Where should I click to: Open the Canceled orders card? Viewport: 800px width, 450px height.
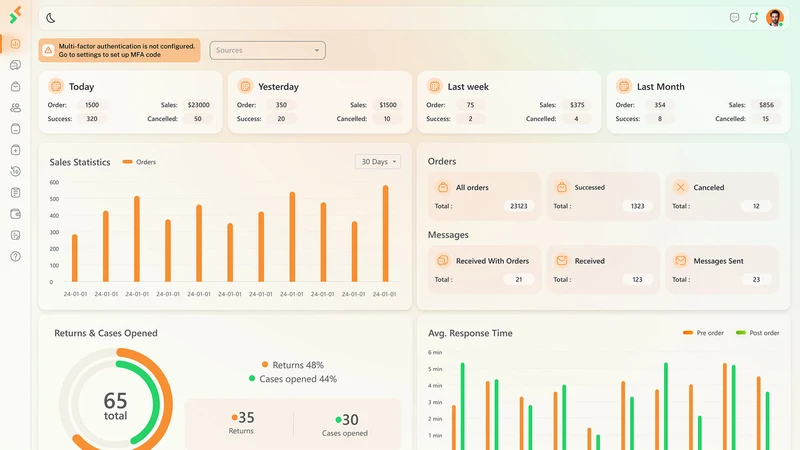coord(722,196)
